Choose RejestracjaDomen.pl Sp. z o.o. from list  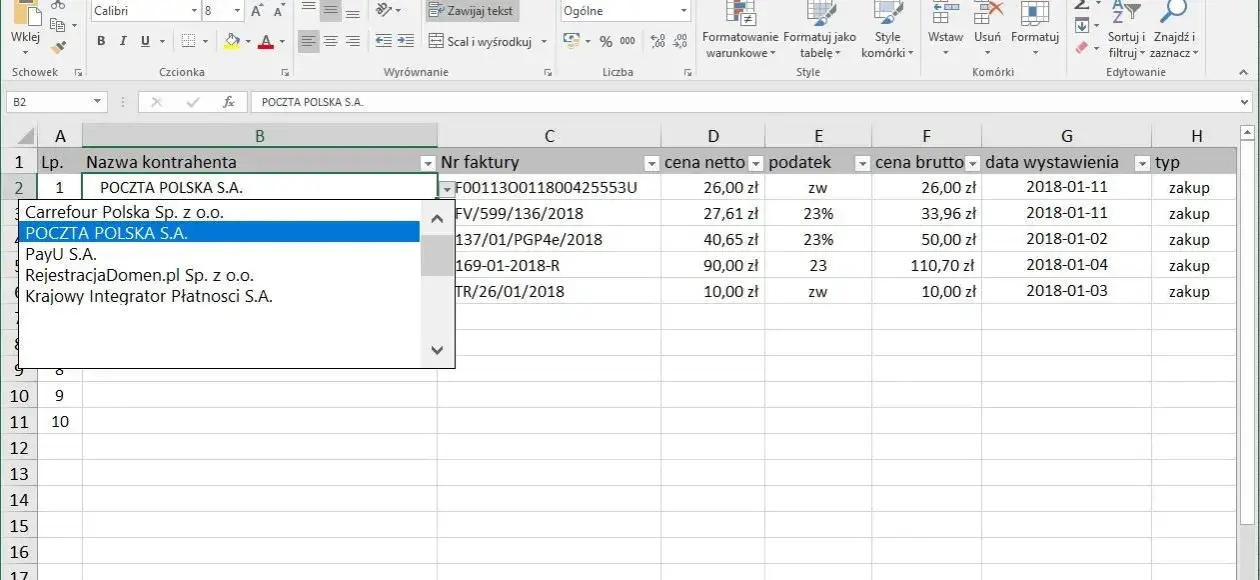click(x=219, y=275)
